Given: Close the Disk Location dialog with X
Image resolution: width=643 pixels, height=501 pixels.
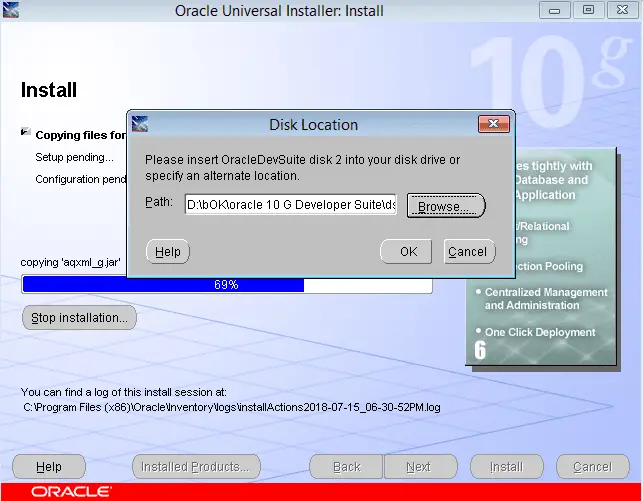Looking at the screenshot, I should 494,124.
